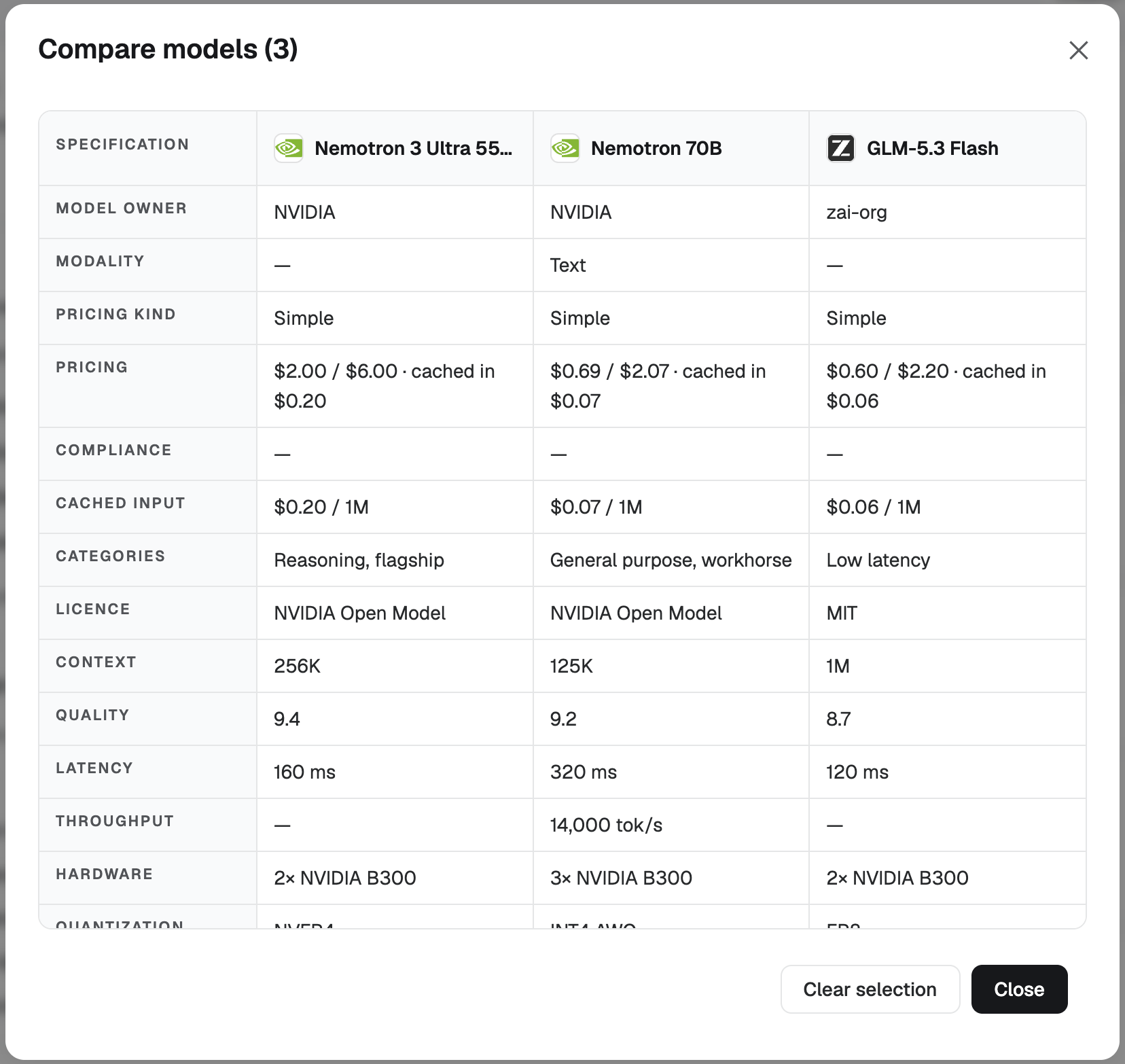Viewport: 1125px width, 1064px height.
Task: Click the NVIDIA logo beside Nemotron 3 Ultra
Action: coord(289,148)
